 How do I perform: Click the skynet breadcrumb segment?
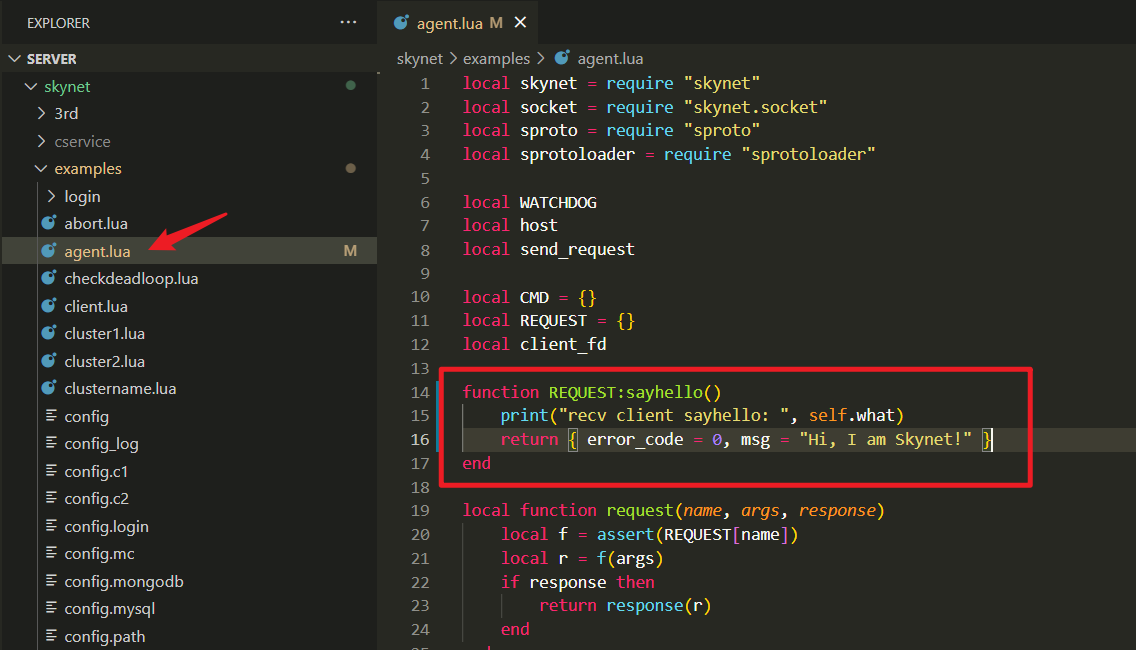pyautogui.click(x=419, y=59)
